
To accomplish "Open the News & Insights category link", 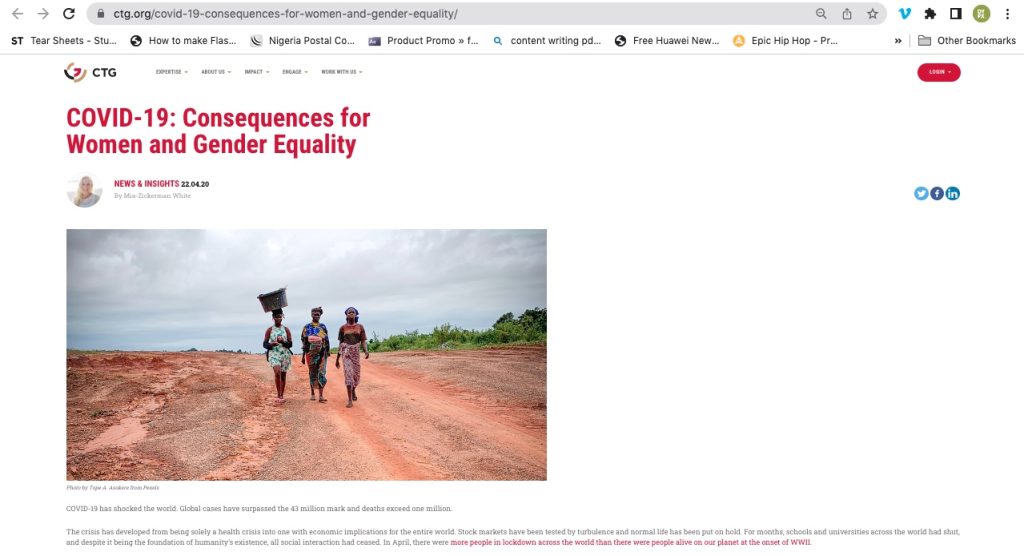I will 146,184.
